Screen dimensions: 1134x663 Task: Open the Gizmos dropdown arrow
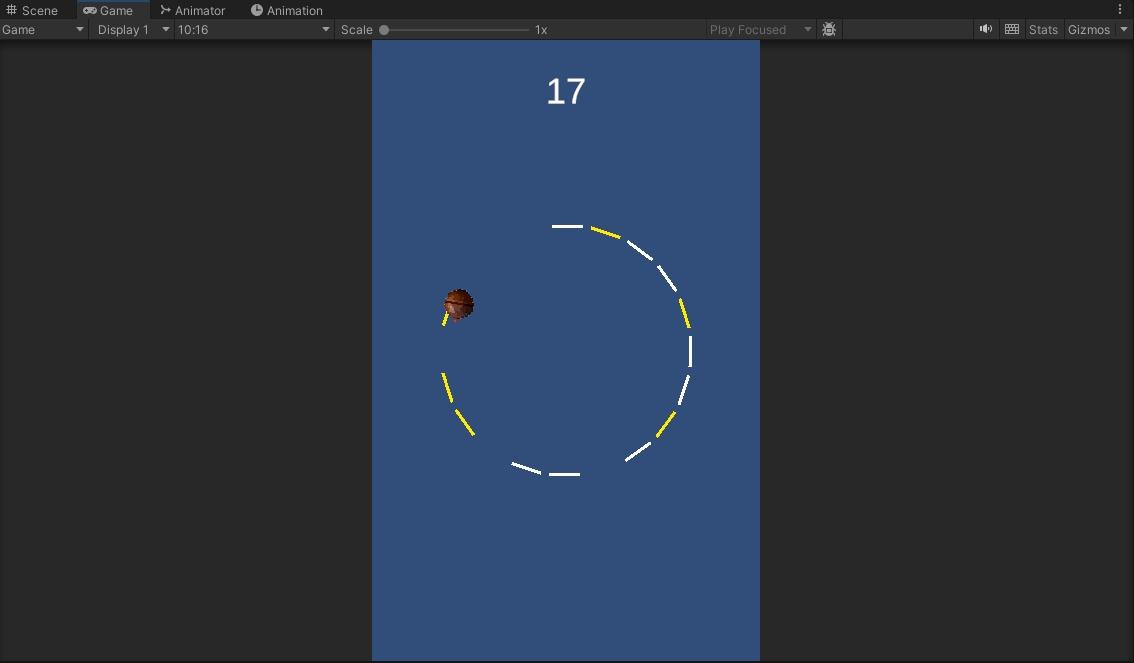point(1123,30)
